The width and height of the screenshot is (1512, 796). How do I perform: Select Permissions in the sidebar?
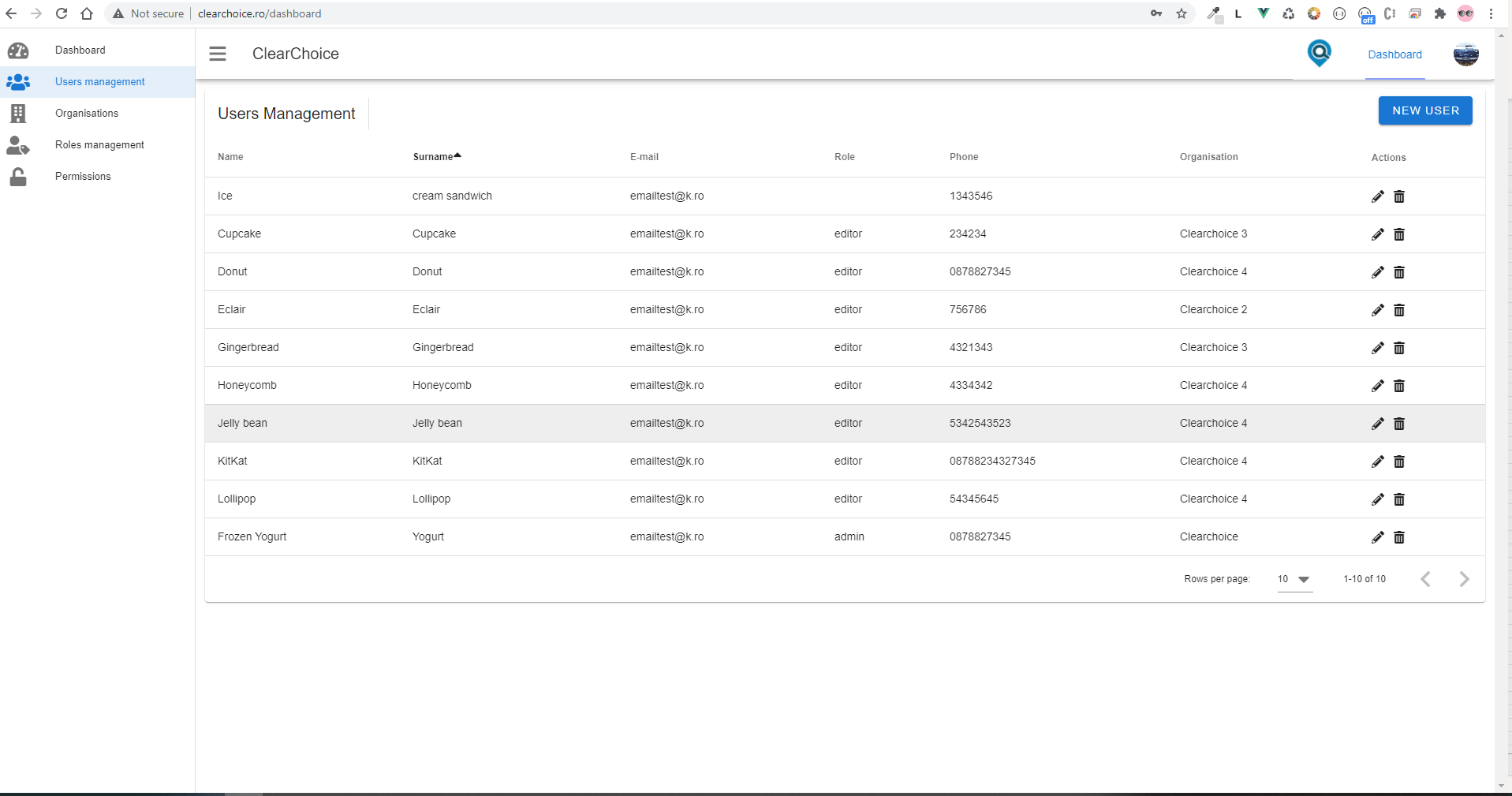(83, 177)
